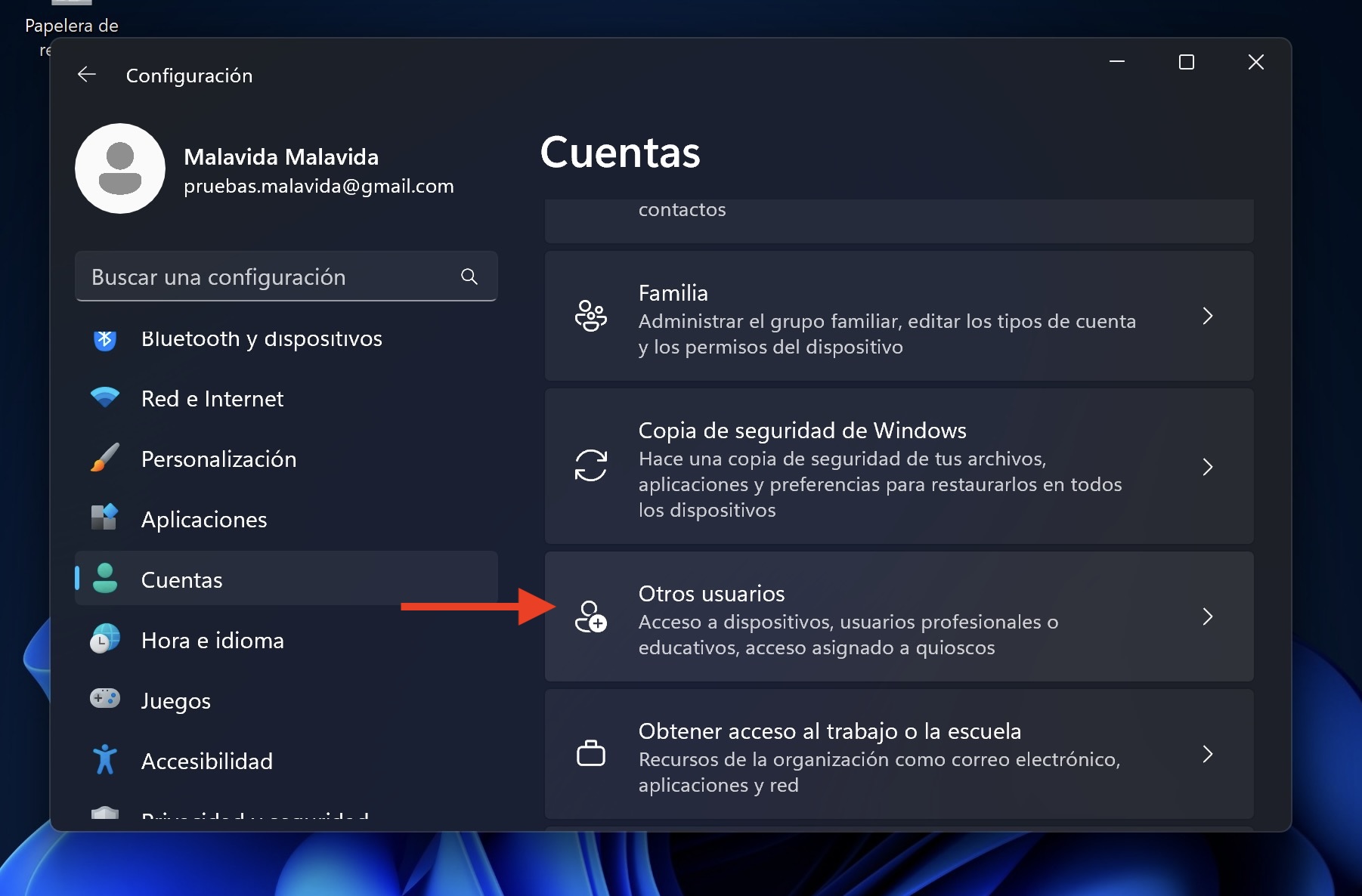
Task: Expand the Otros usuarios section
Action: coord(1207,617)
